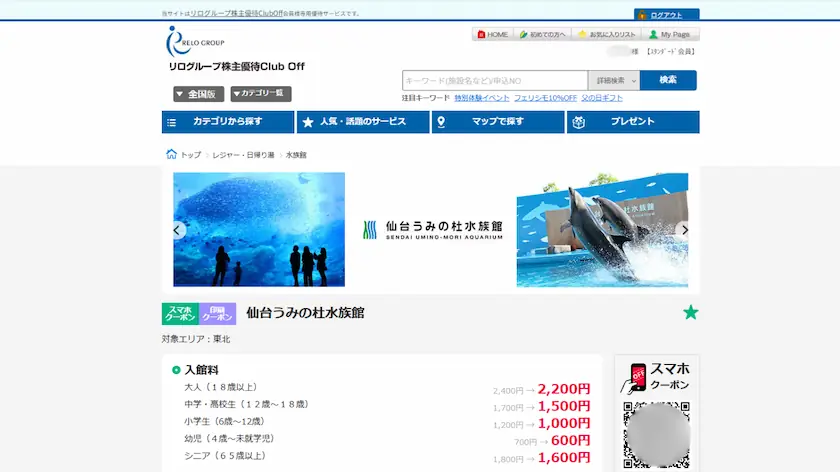This screenshot has height=472, width=840.
Task: Open the 詳細検索 dropdown
Action: (x=614, y=80)
